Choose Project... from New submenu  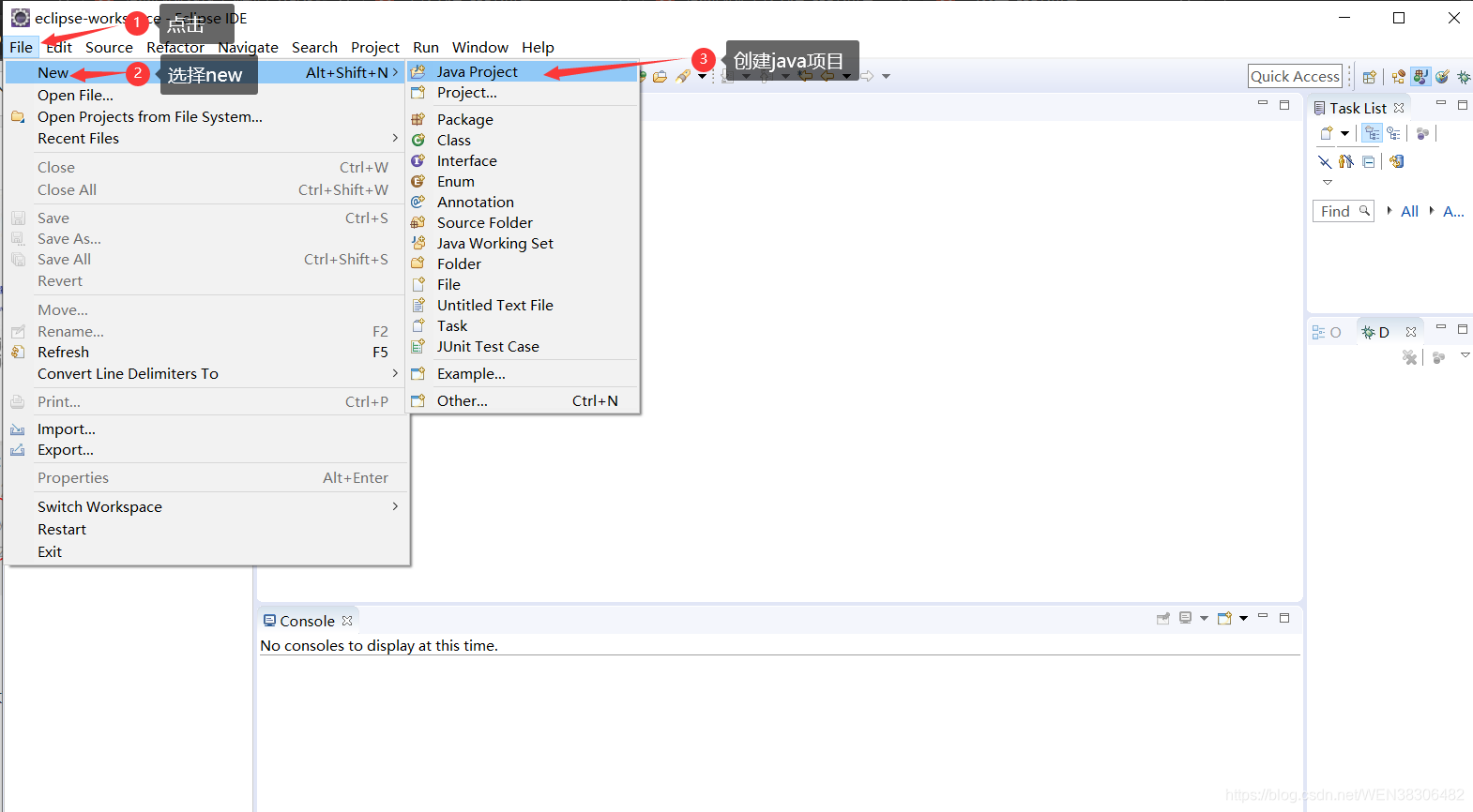coord(523,92)
